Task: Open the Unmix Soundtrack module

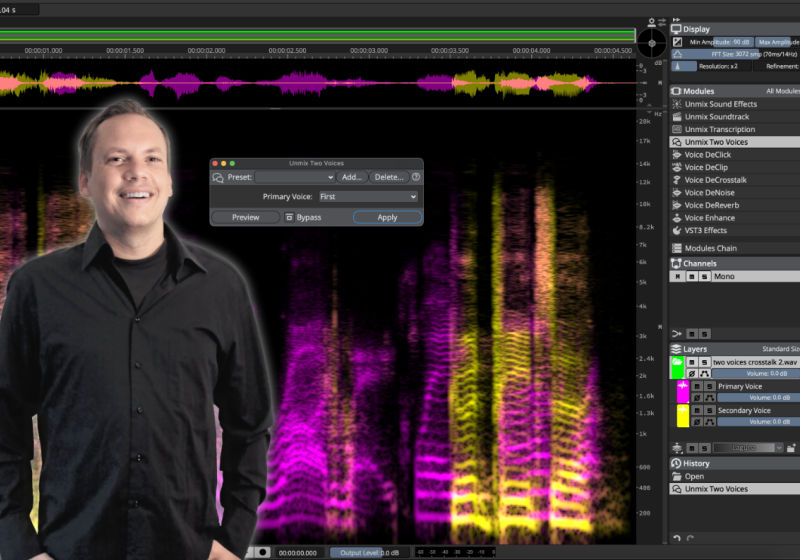Action: pos(735,117)
